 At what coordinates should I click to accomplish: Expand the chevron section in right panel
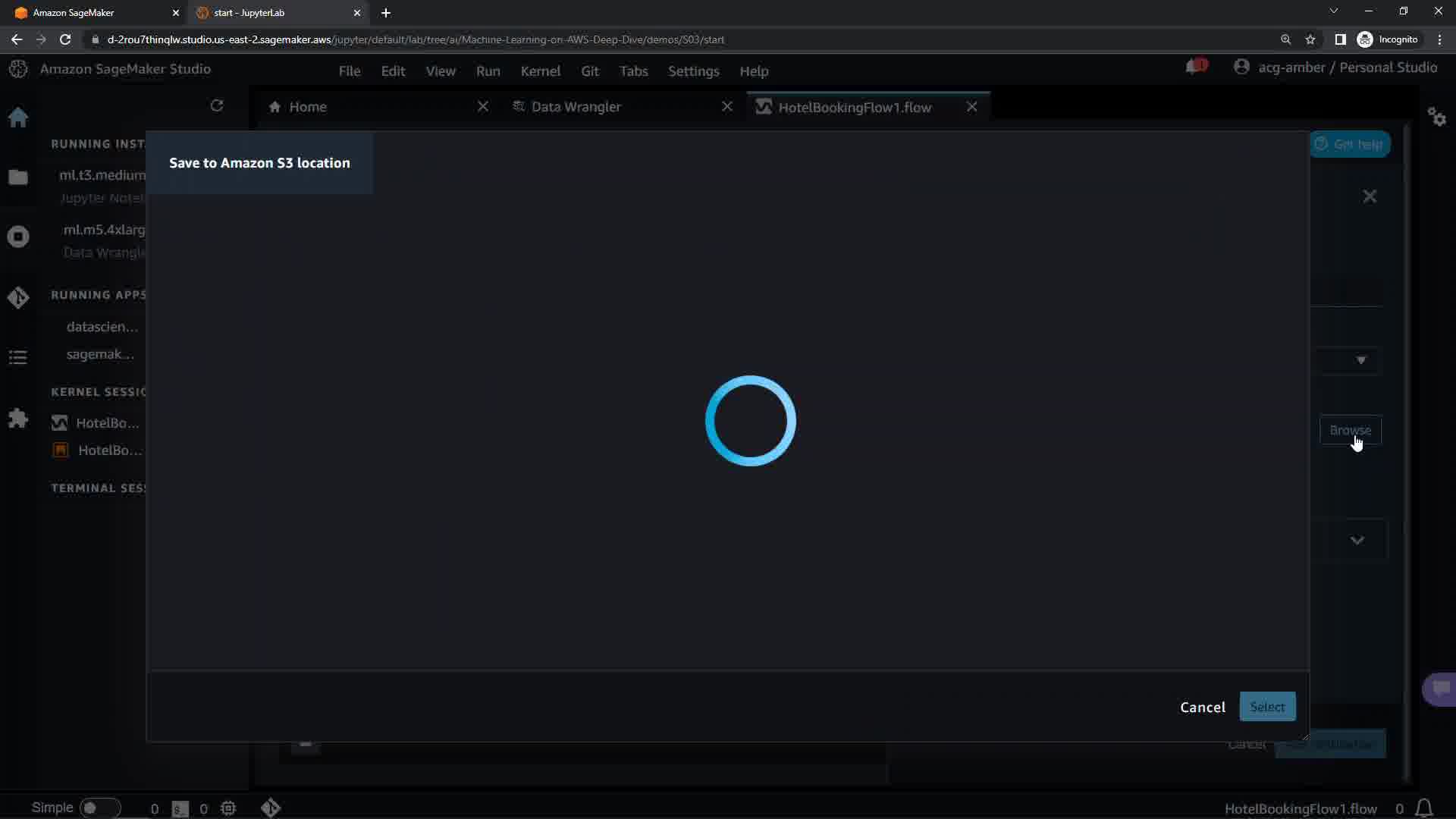click(x=1357, y=541)
